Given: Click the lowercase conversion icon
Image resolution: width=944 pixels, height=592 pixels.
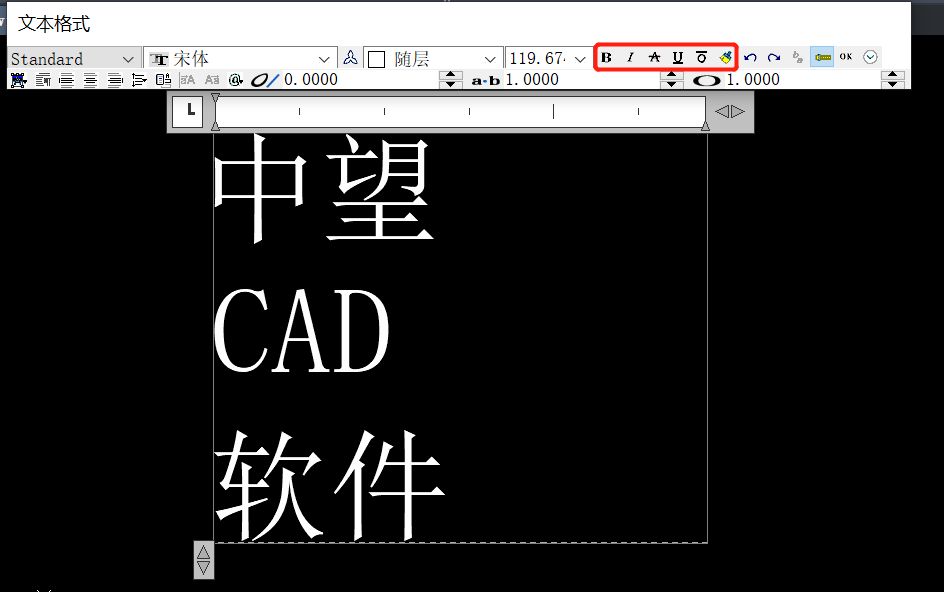Looking at the screenshot, I should [x=212, y=80].
